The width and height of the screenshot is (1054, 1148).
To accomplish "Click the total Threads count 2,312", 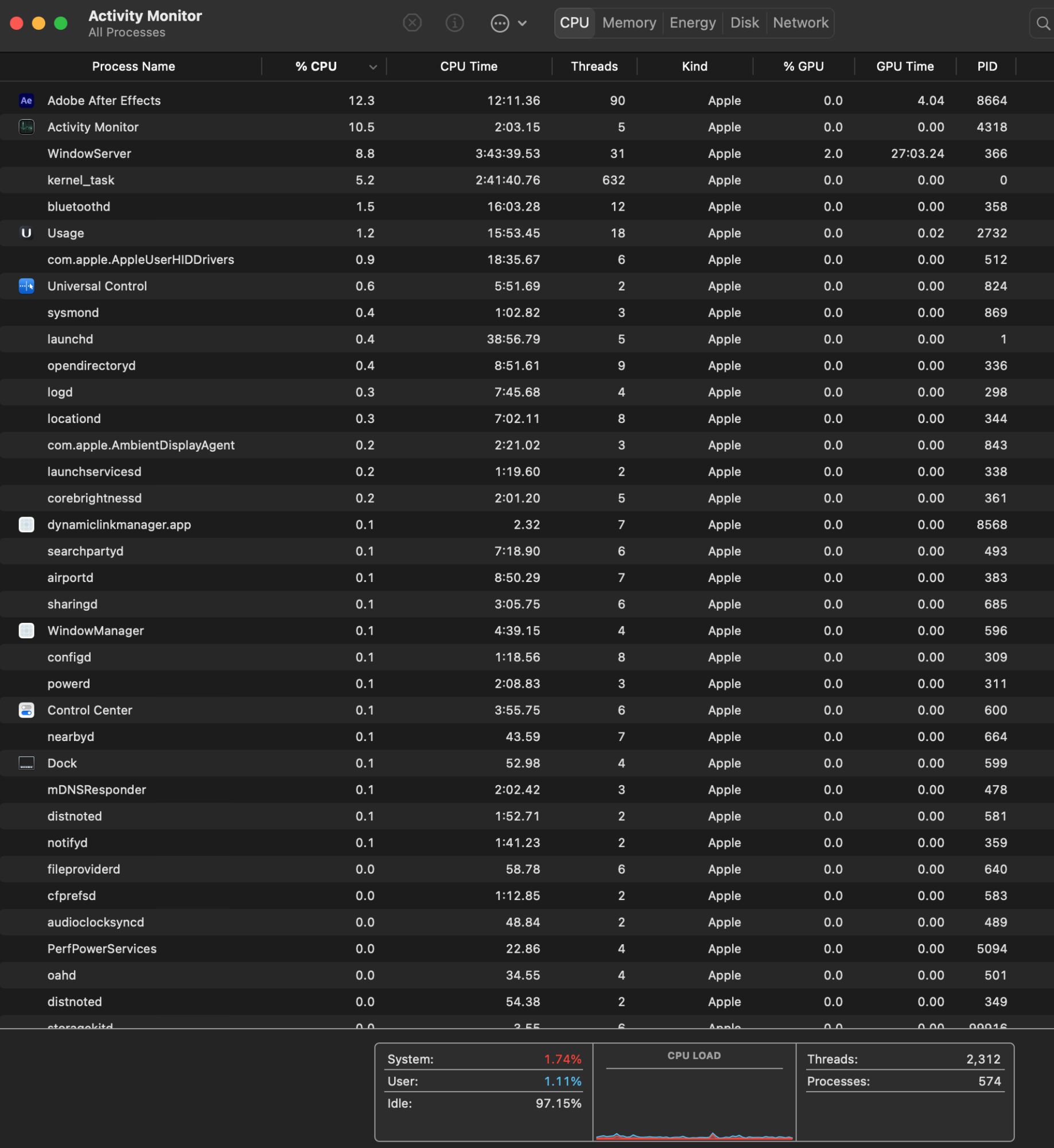I will [x=983, y=1060].
